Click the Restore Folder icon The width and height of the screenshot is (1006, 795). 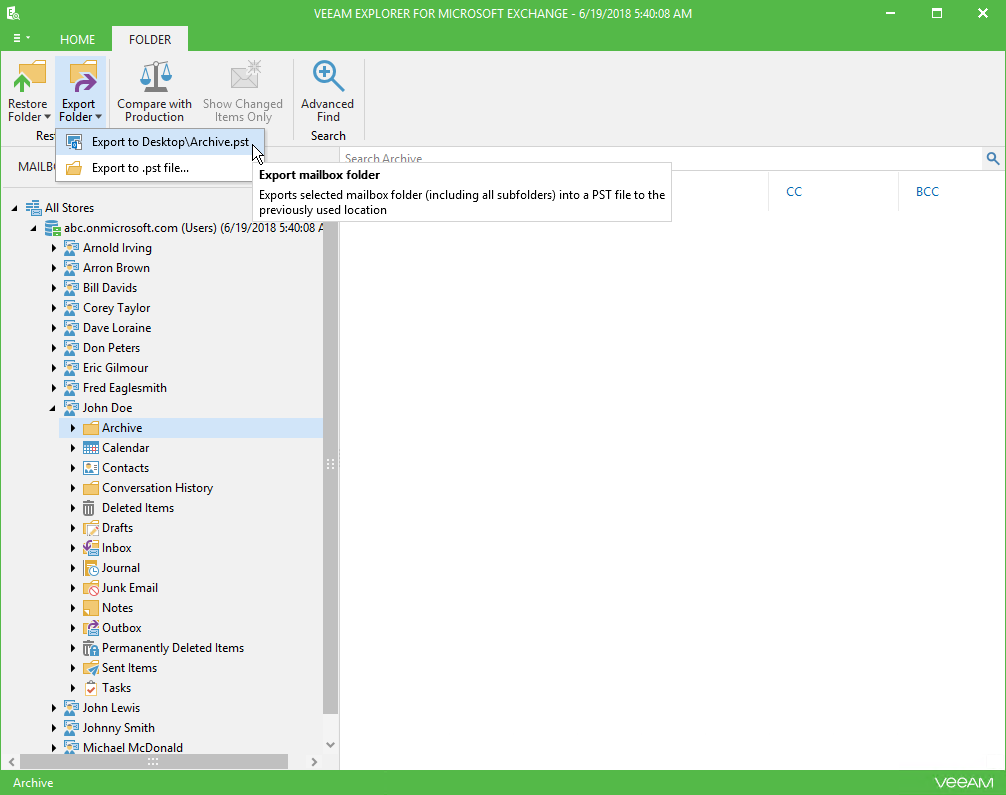coord(29,76)
